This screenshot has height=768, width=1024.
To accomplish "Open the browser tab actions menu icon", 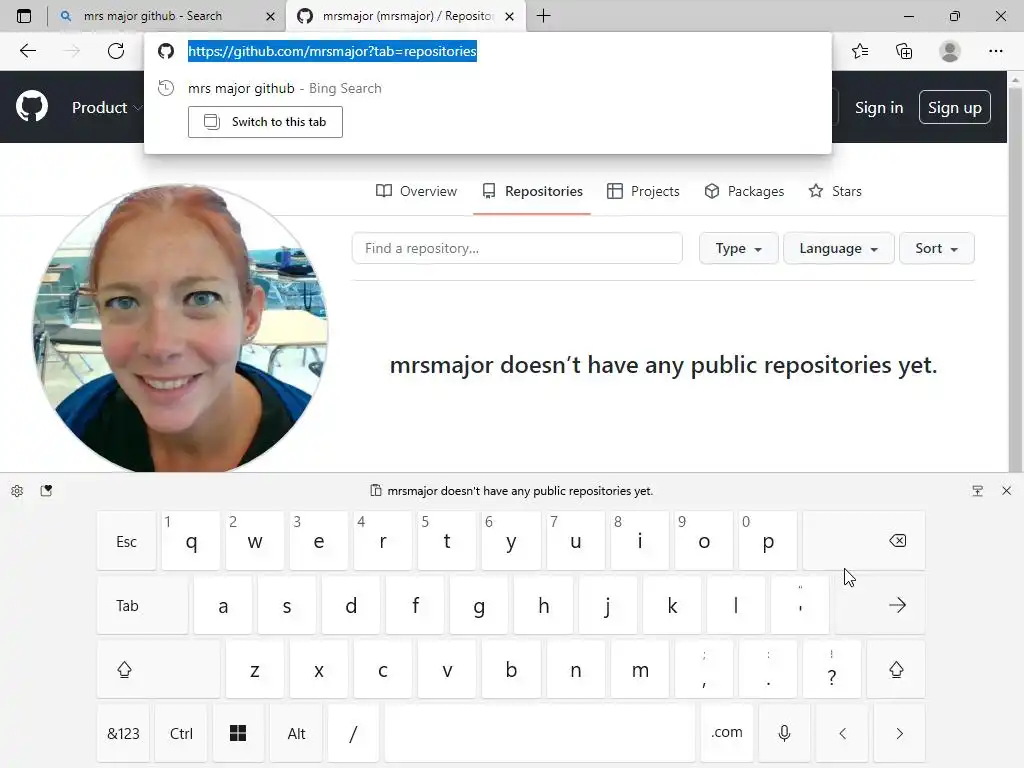I will pos(24,16).
